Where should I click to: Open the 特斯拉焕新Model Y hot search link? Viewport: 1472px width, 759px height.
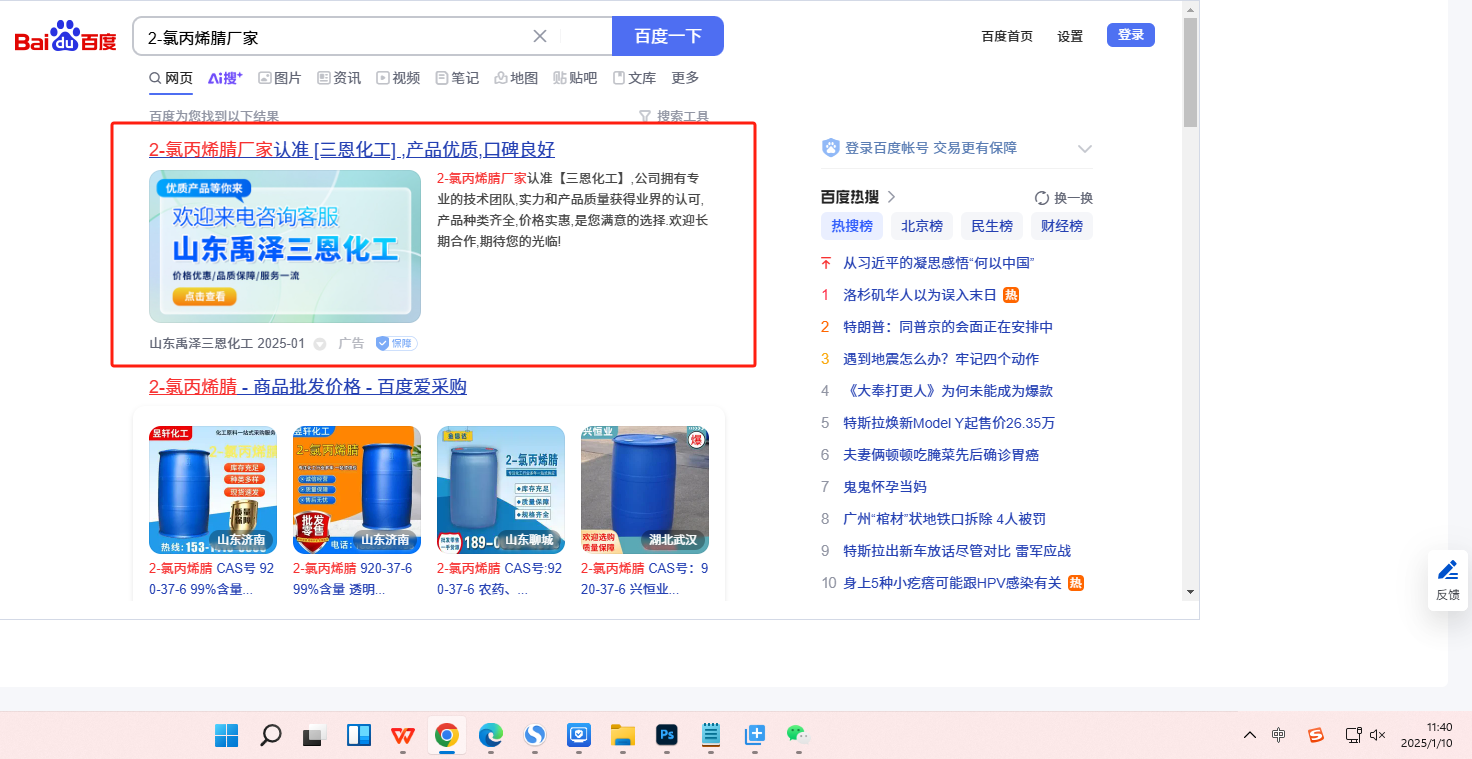[x=948, y=423]
